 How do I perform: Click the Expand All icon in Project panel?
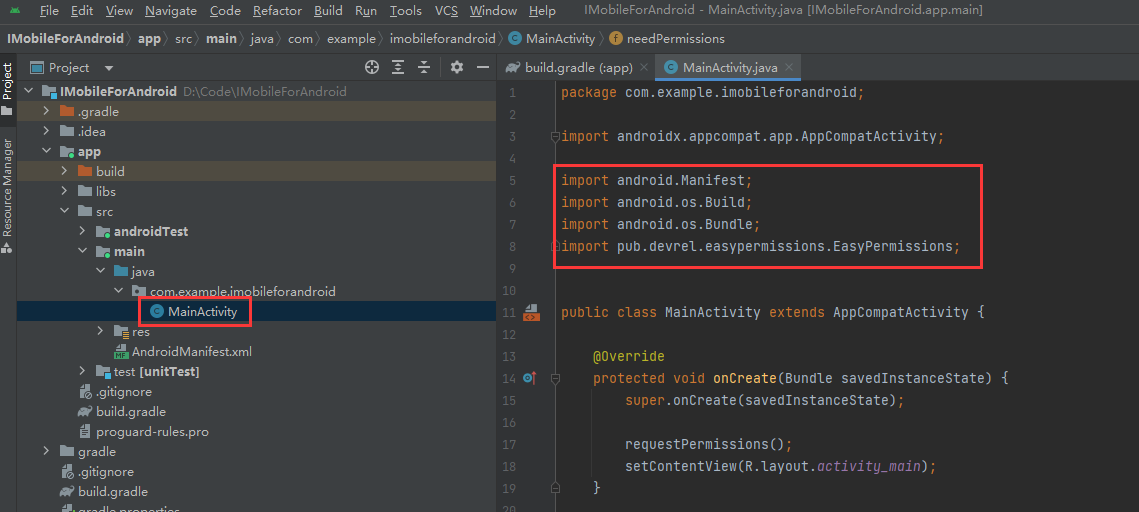pyautogui.click(x=399, y=67)
